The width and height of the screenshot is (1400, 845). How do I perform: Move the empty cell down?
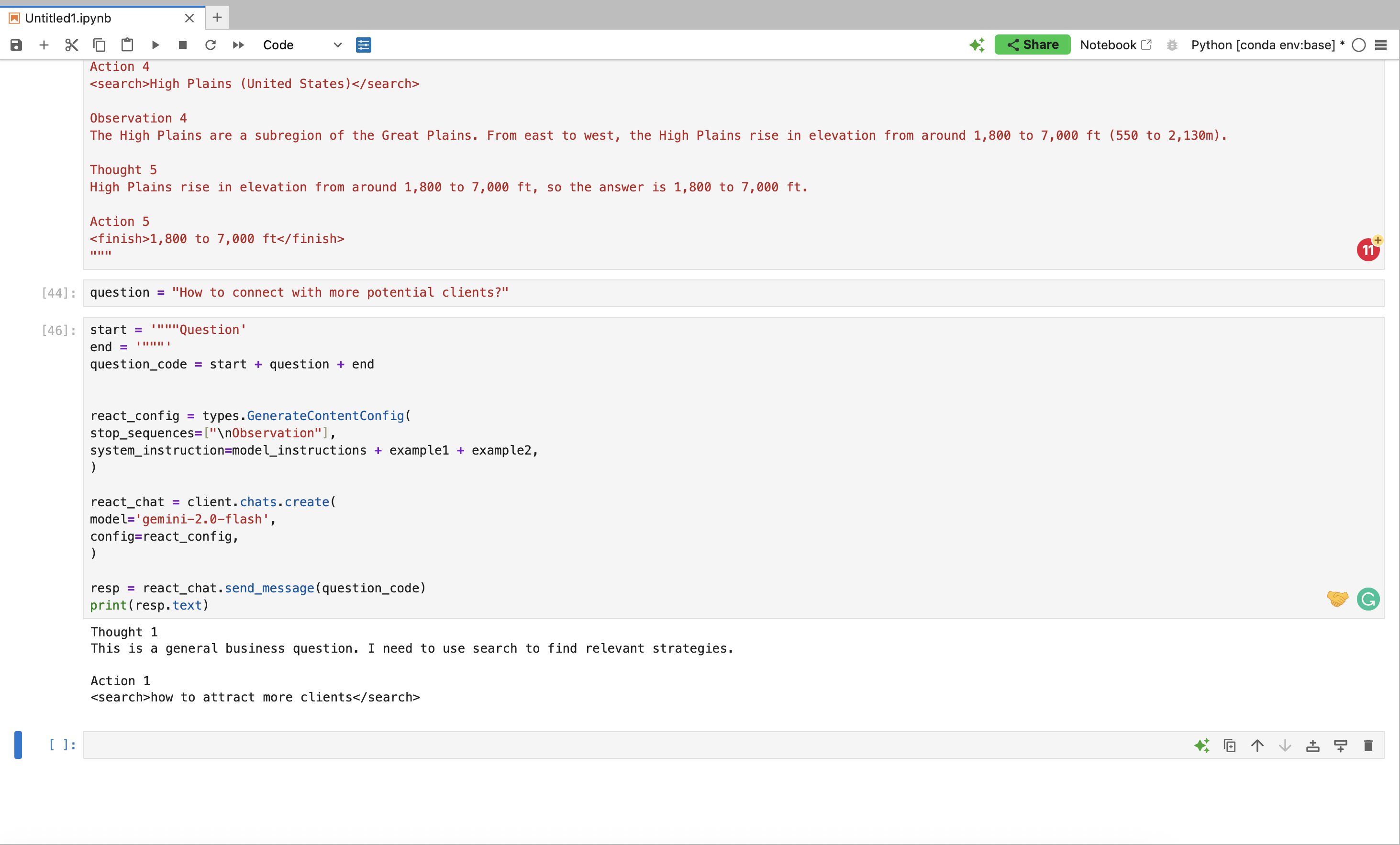[x=1285, y=745]
